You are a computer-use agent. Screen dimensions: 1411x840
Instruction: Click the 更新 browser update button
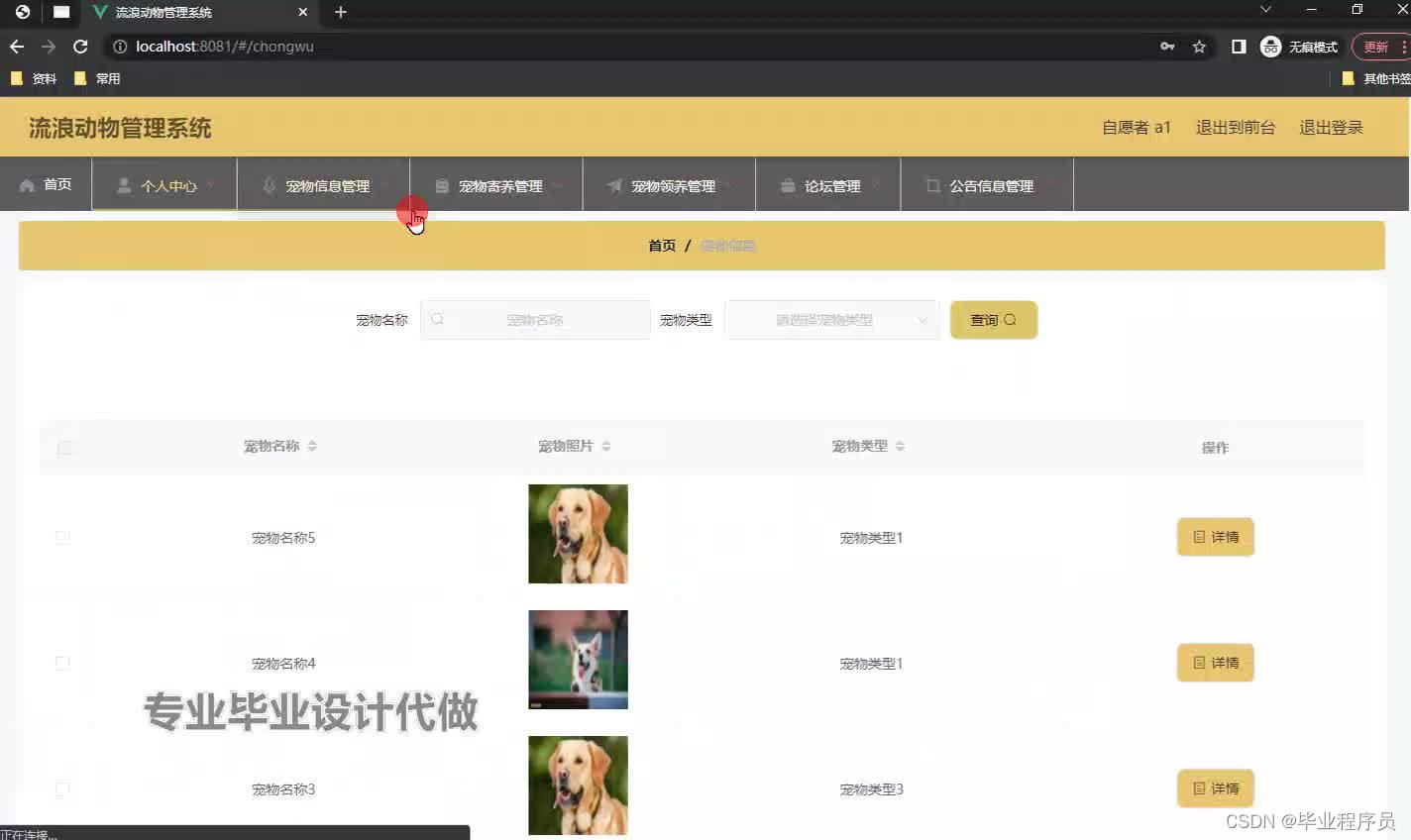(x=1380, y=47)
